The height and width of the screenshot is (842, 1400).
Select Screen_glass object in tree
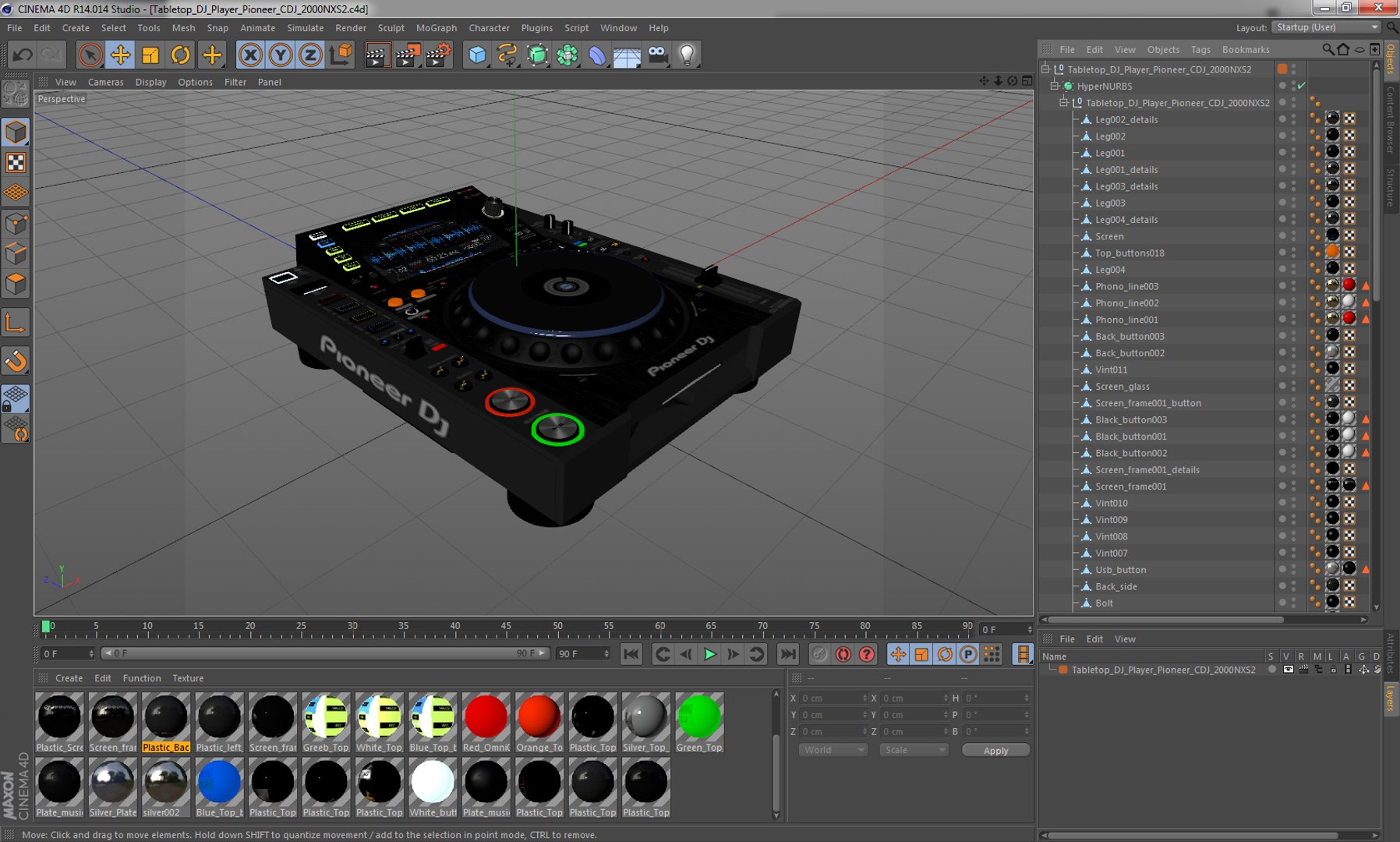click(1122, 387)
